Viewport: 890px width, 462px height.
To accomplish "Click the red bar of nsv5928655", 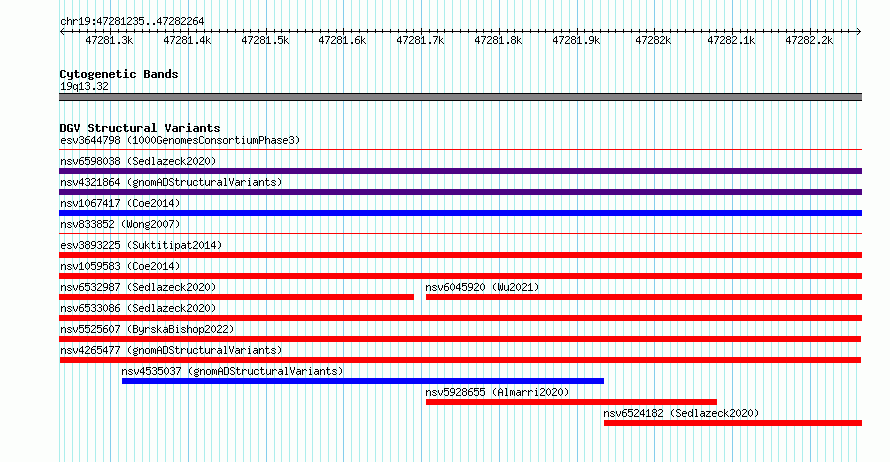I will tap(571, 402).
